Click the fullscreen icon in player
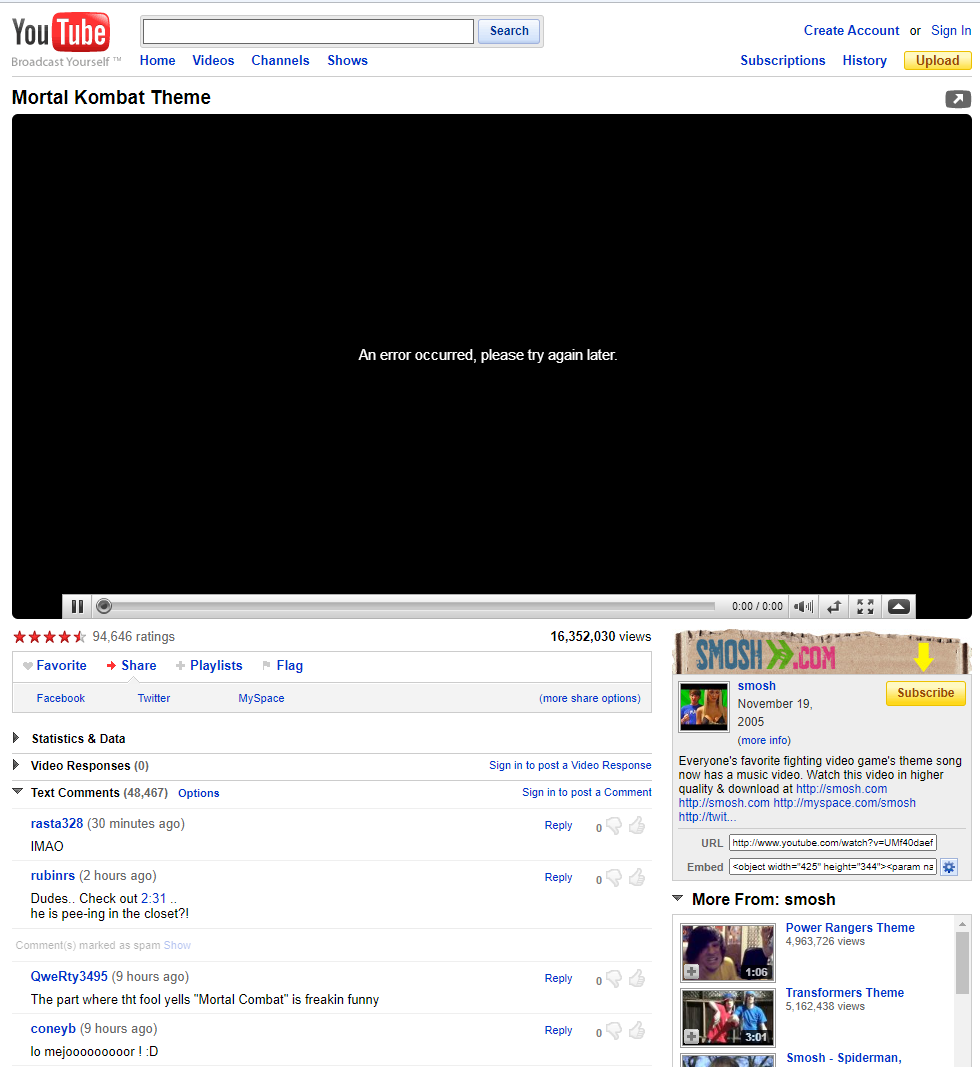The width and height of the screenshot is (980, 1067). pos(865,606)
